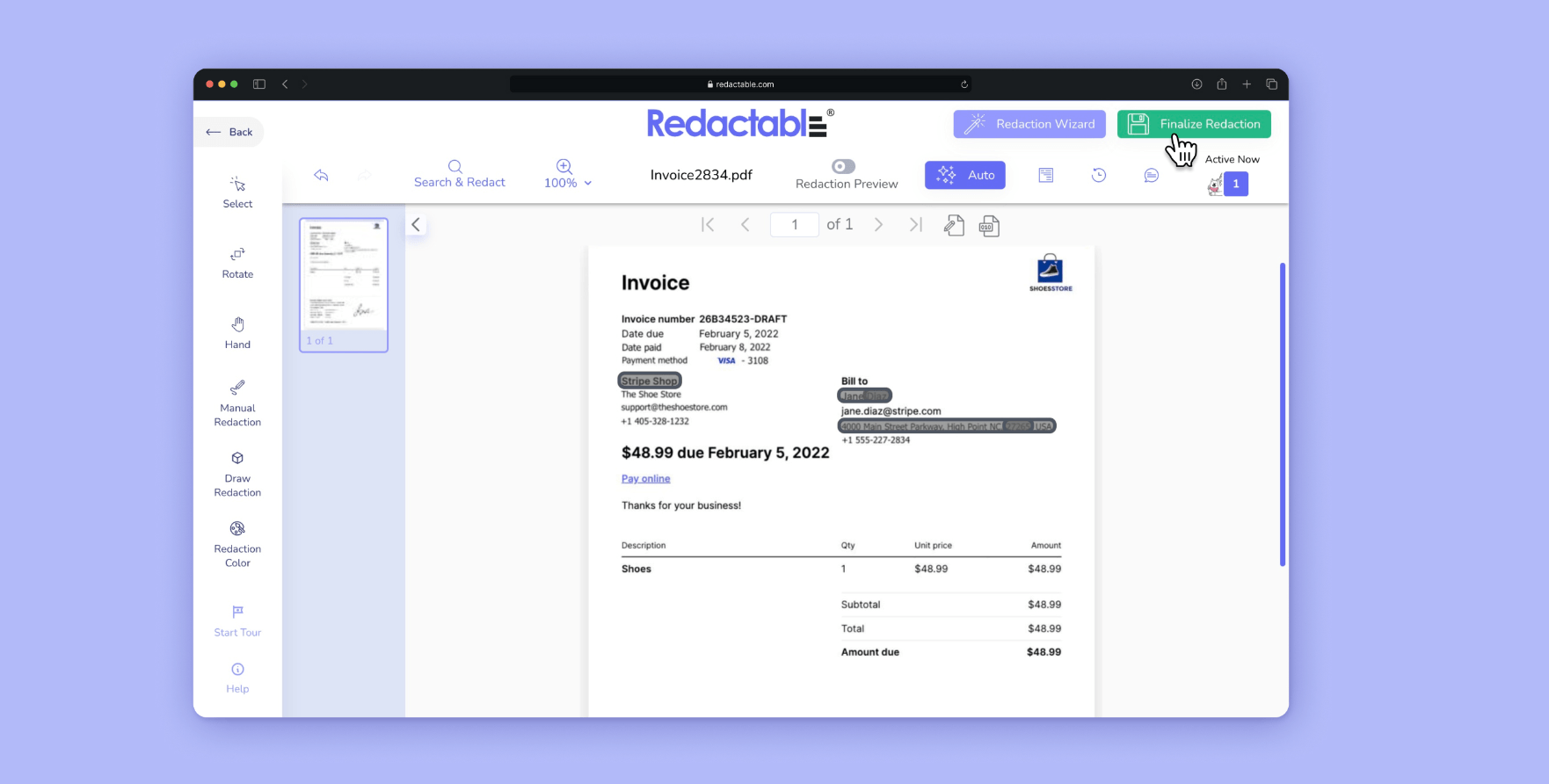Toggle the Redaction Preview switch
Image resolution: width=1549 pixels, height=784 pixels.
tap(843, 166)
